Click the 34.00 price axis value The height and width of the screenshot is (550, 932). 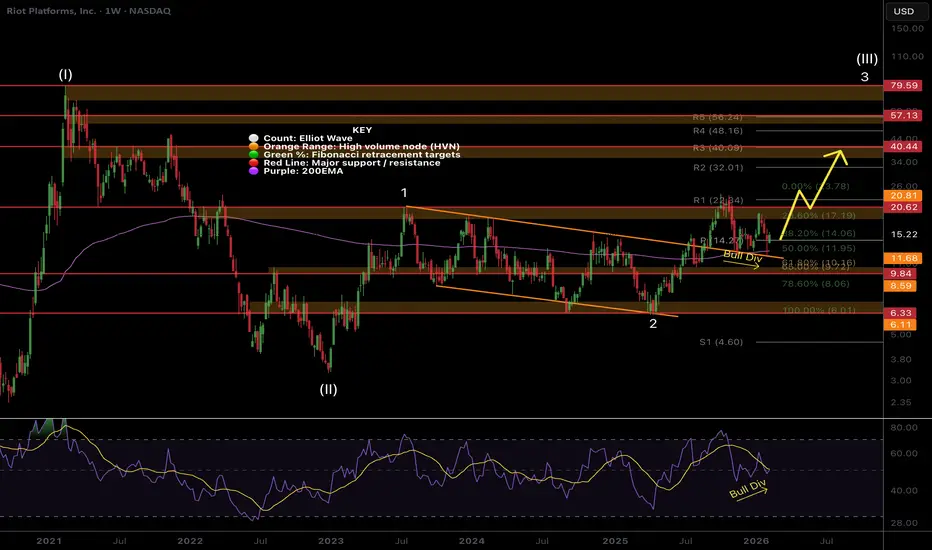click(905, 162)
